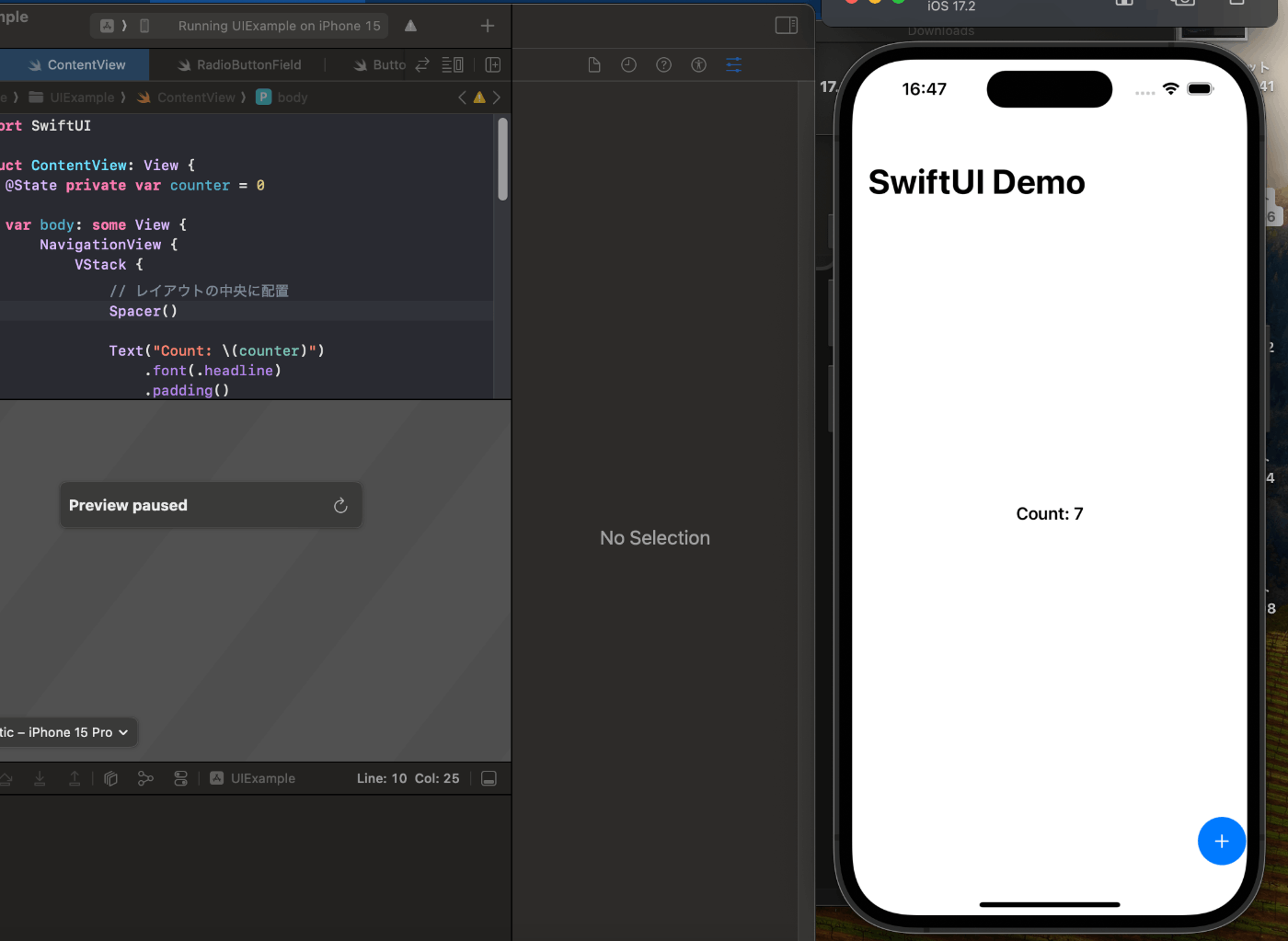Show the Accessibility inspector
1288x941 pixels.
[698, 64]
